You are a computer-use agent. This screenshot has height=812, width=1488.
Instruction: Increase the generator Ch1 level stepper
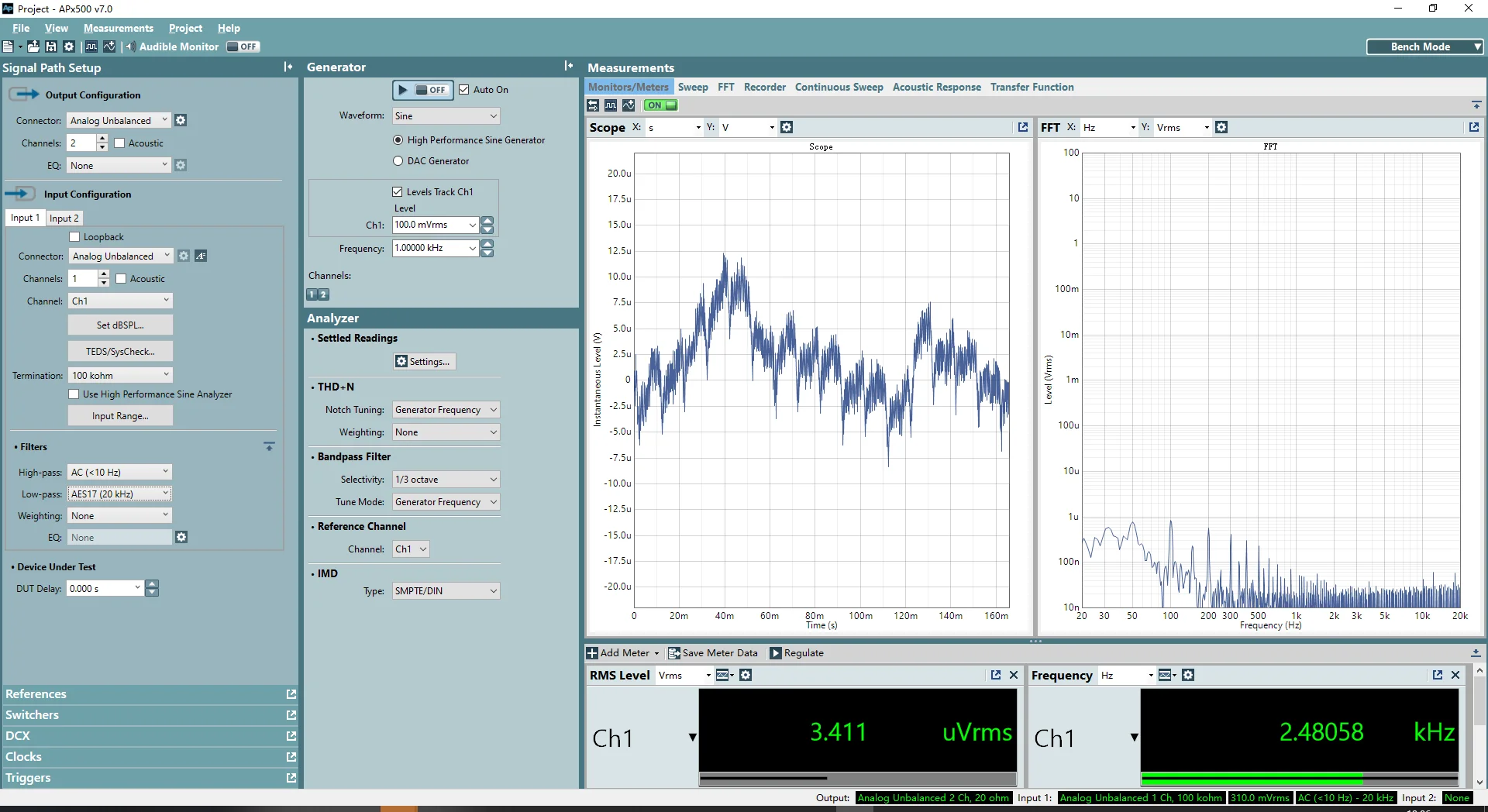[x=487, y=221]
